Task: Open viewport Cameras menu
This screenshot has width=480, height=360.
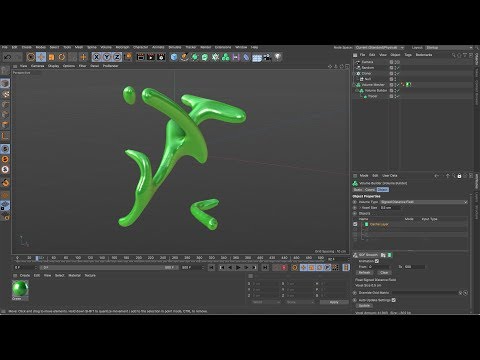Action: coord(38,66)
